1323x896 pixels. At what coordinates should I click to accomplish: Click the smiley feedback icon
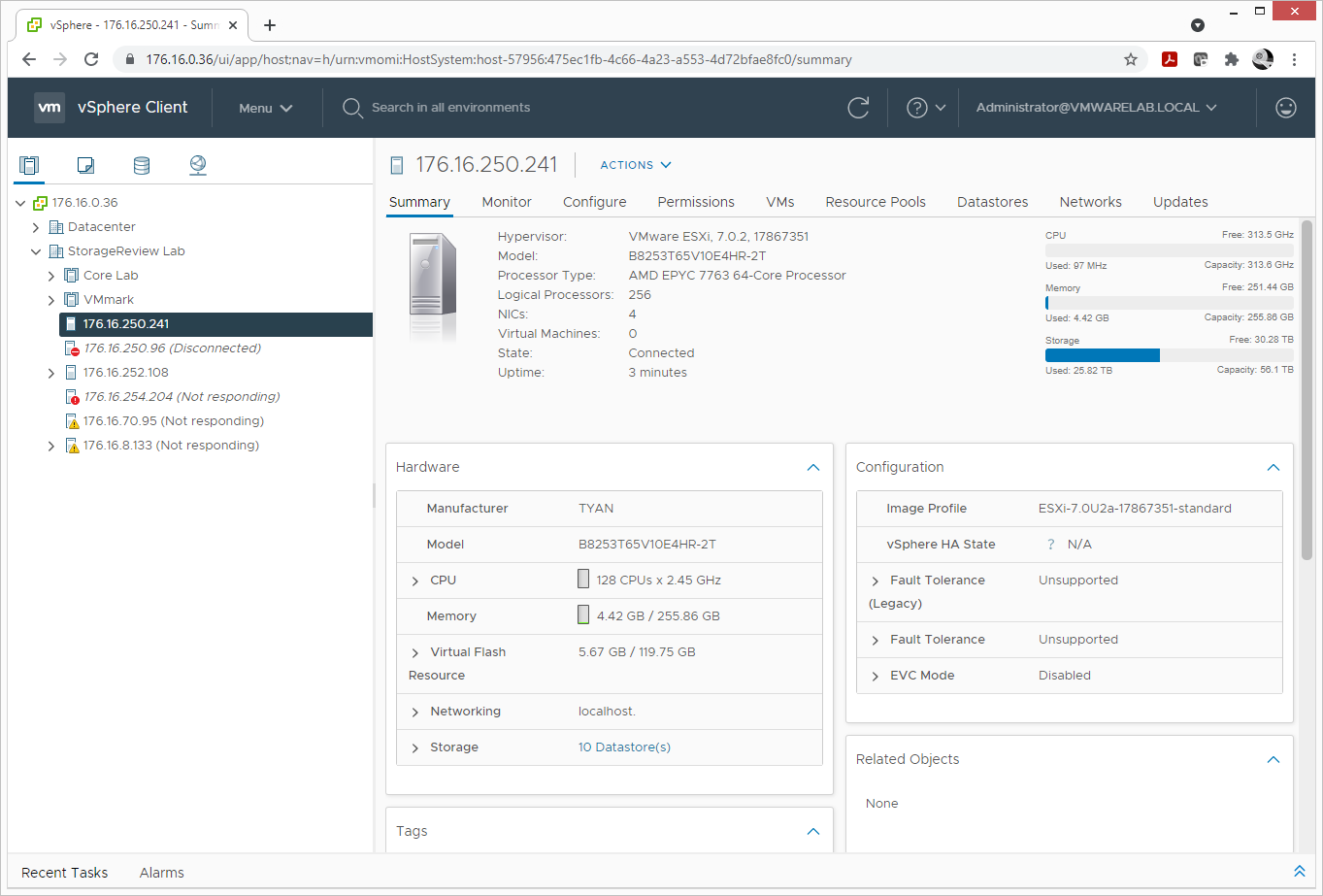[1286, 108]
